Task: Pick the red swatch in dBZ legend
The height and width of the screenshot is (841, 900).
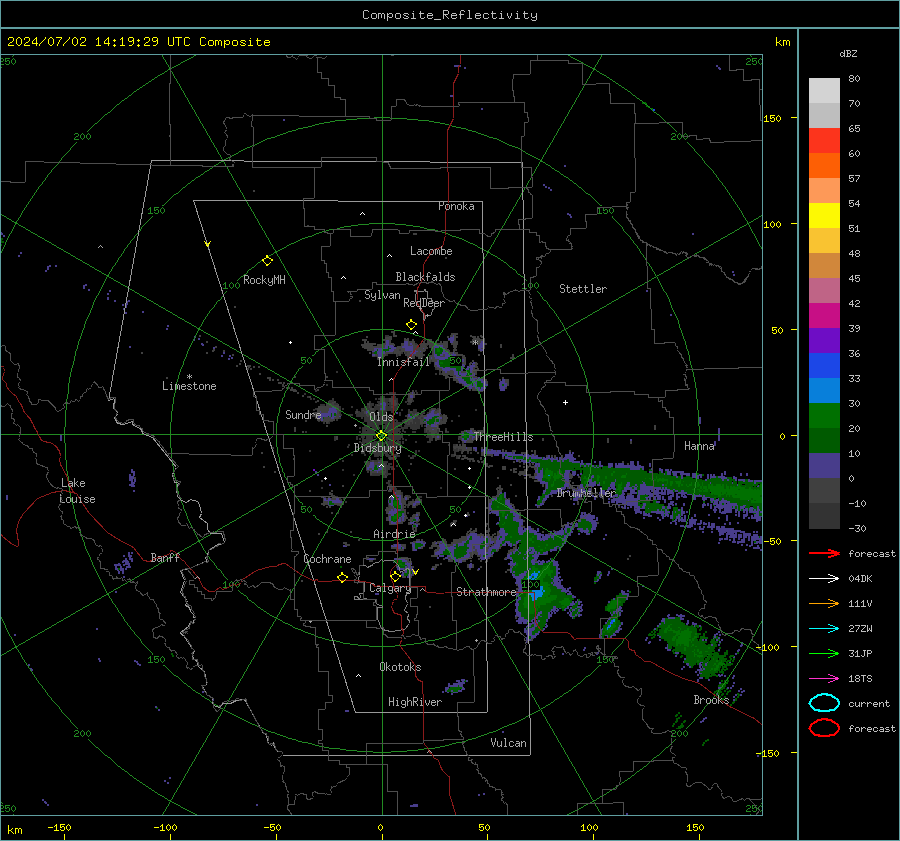Action: [x=824, y=140]
